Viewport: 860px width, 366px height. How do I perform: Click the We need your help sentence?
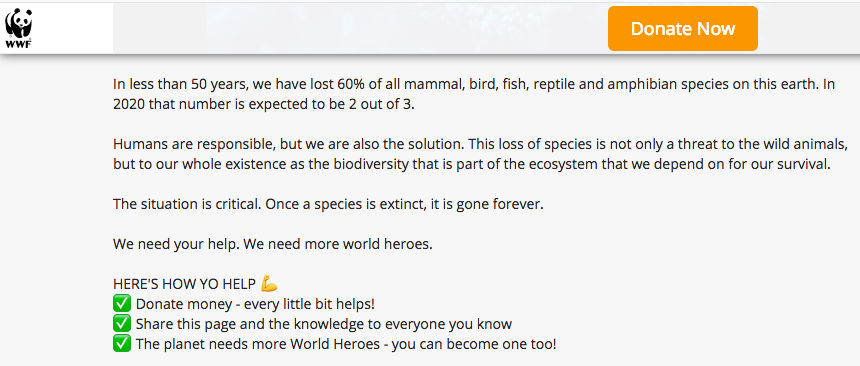(273, 244)
